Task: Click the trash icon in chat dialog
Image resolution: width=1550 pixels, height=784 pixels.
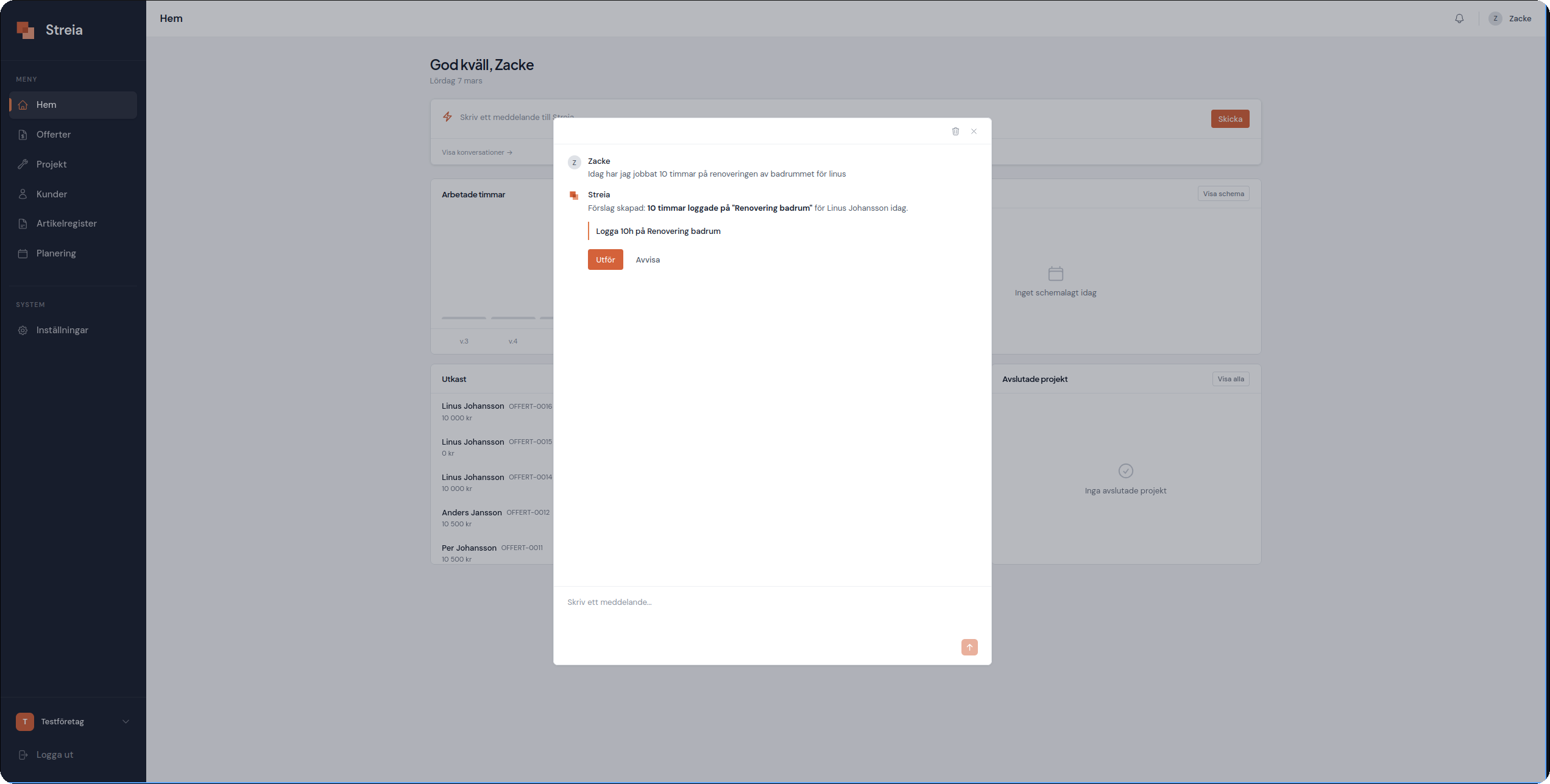Action: 955,132
